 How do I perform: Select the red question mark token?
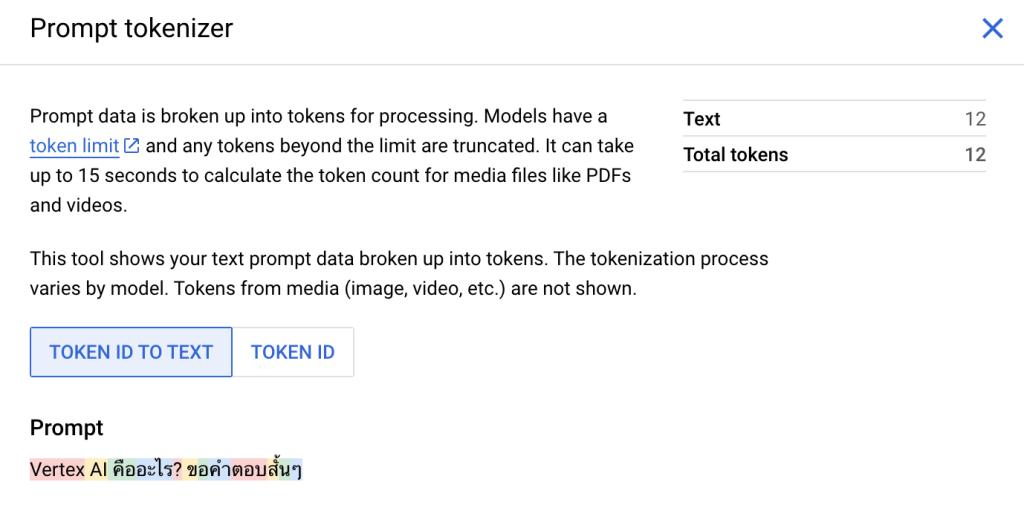pyautogui.click(x=178, y=469)
